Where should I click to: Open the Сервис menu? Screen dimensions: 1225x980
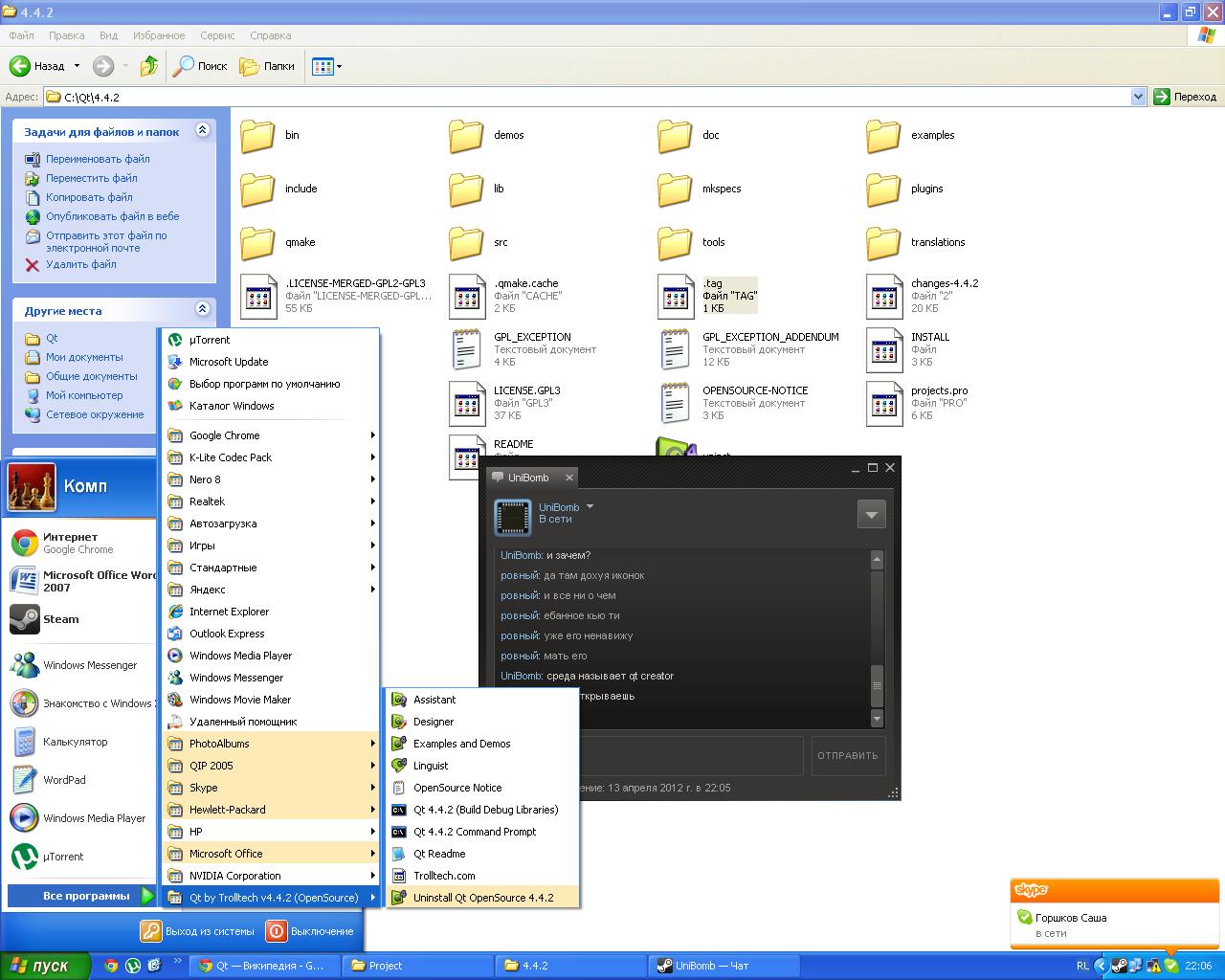coord(217,35)
